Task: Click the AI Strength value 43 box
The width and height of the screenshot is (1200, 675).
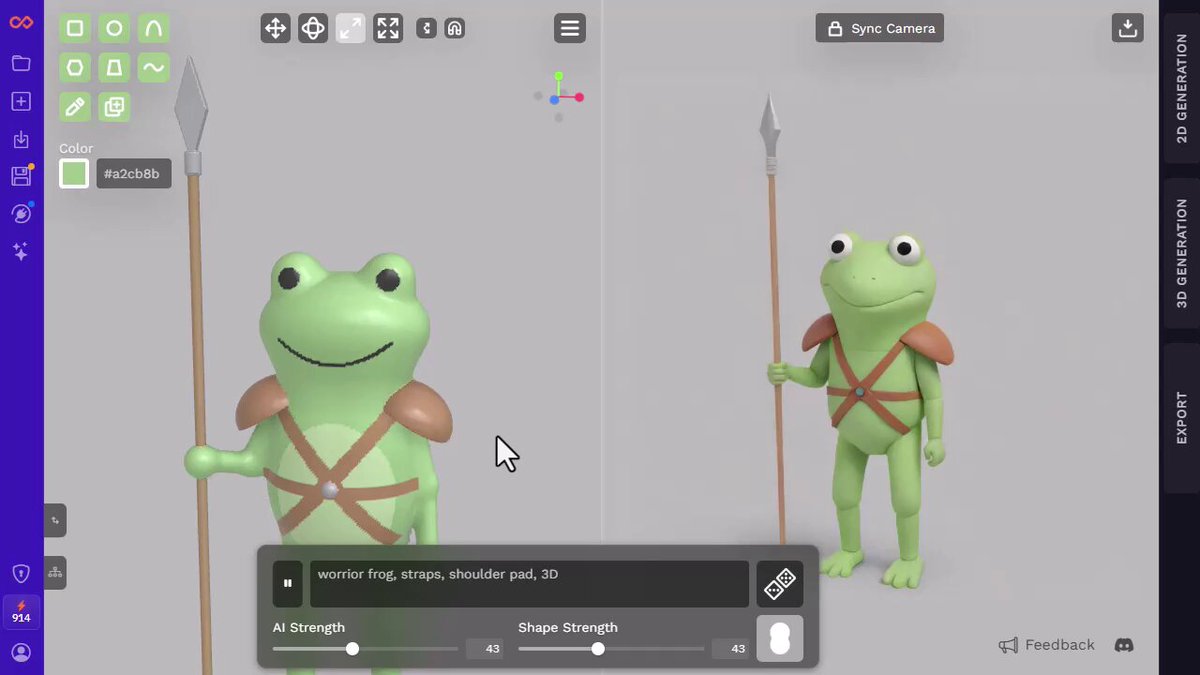Action: pos(485,649)
